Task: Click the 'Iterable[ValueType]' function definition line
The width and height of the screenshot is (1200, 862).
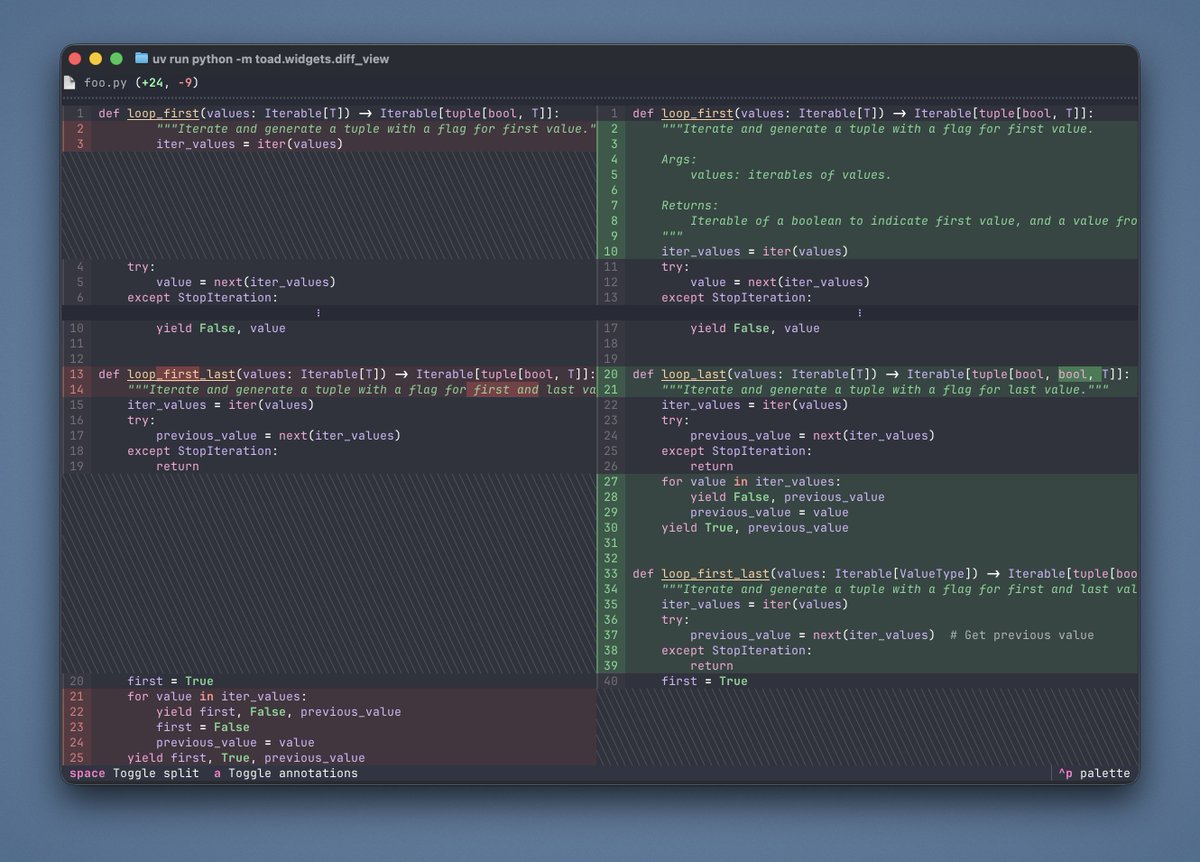Action: [884, 574]
